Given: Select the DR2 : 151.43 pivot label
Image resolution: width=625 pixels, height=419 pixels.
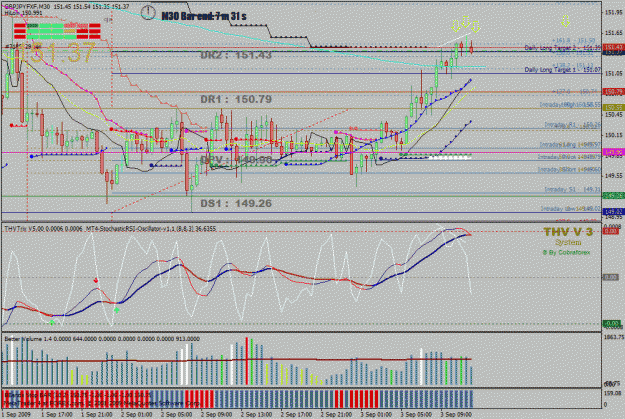Looking at the screenshot, I should tap(236, 55).
